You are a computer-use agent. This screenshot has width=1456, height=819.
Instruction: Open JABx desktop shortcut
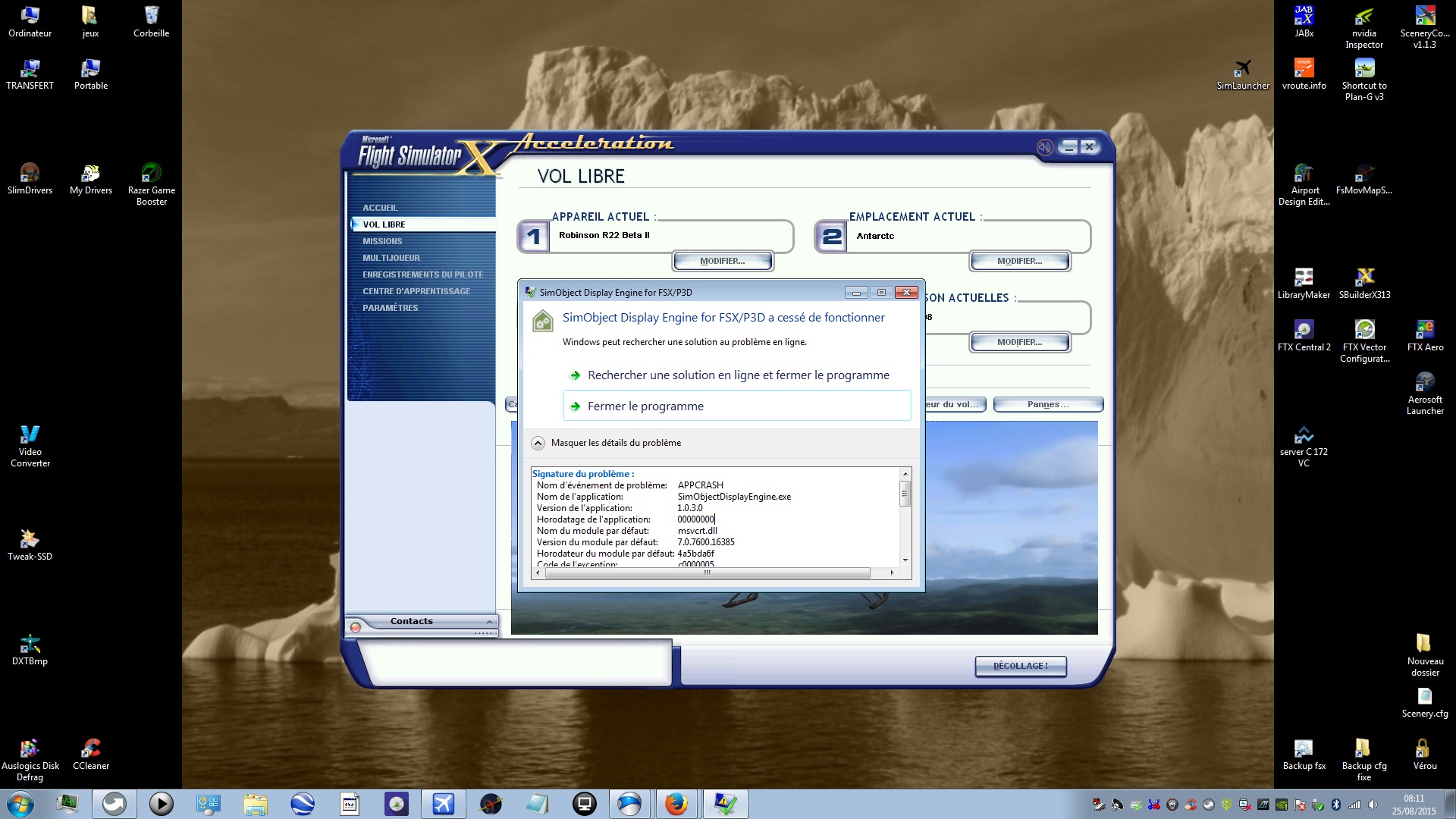[x=1304, y=22]
